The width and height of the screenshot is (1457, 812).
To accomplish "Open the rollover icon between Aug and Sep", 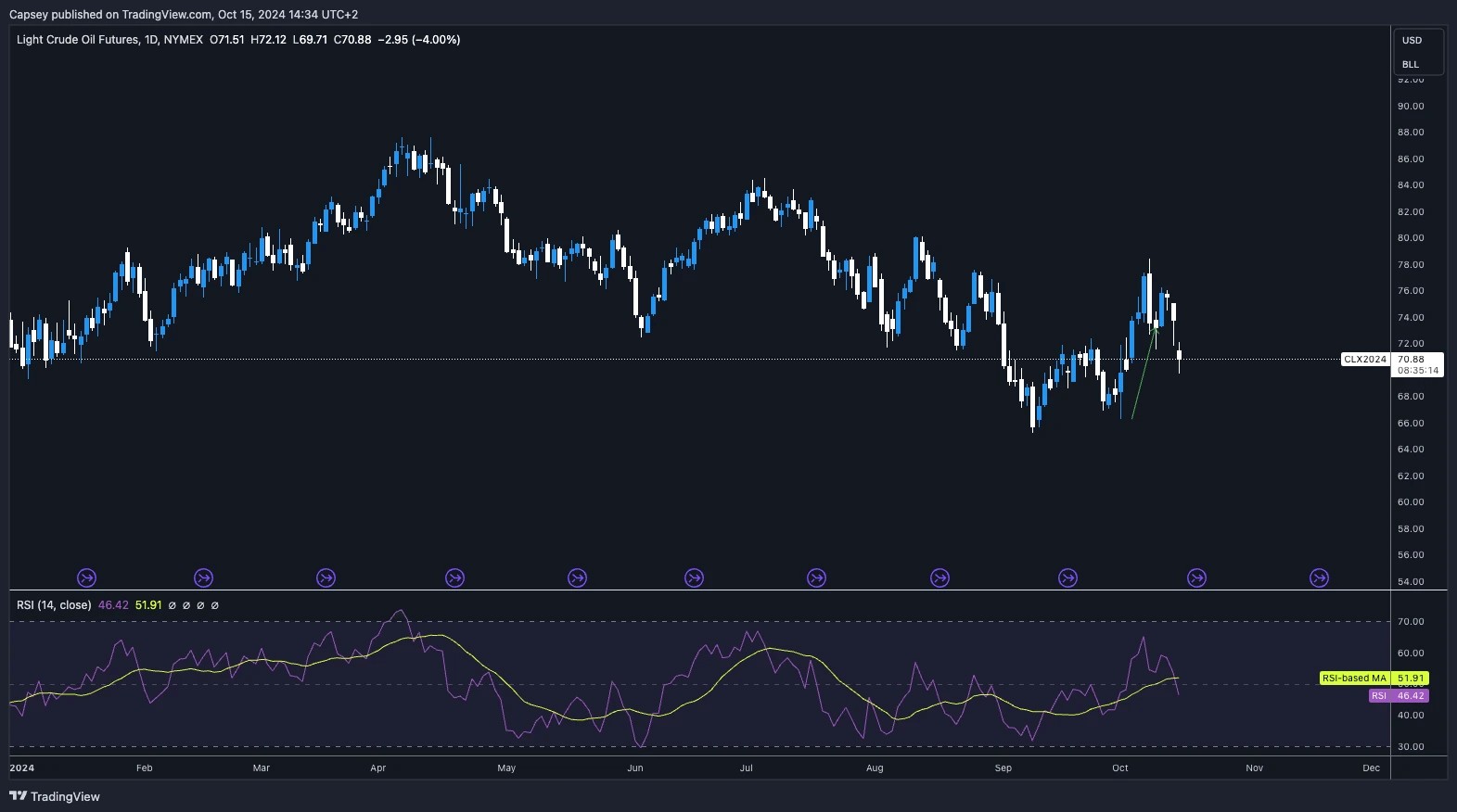I will (x=939, y=577).
